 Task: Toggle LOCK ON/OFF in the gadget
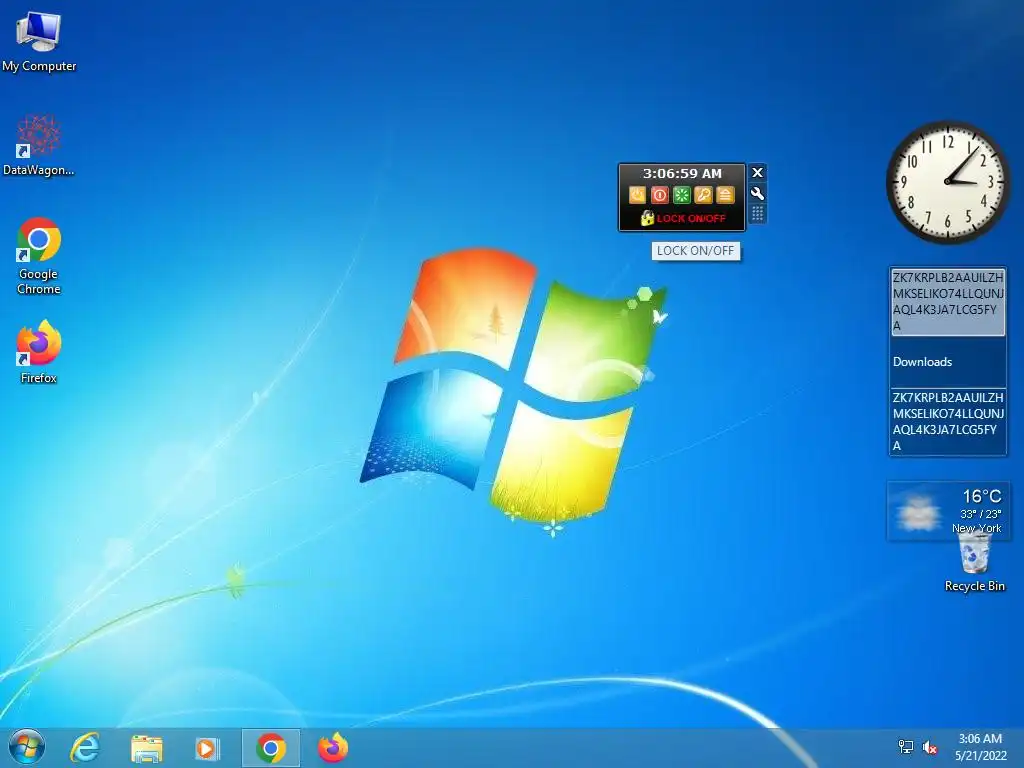(x=682, y=218)
